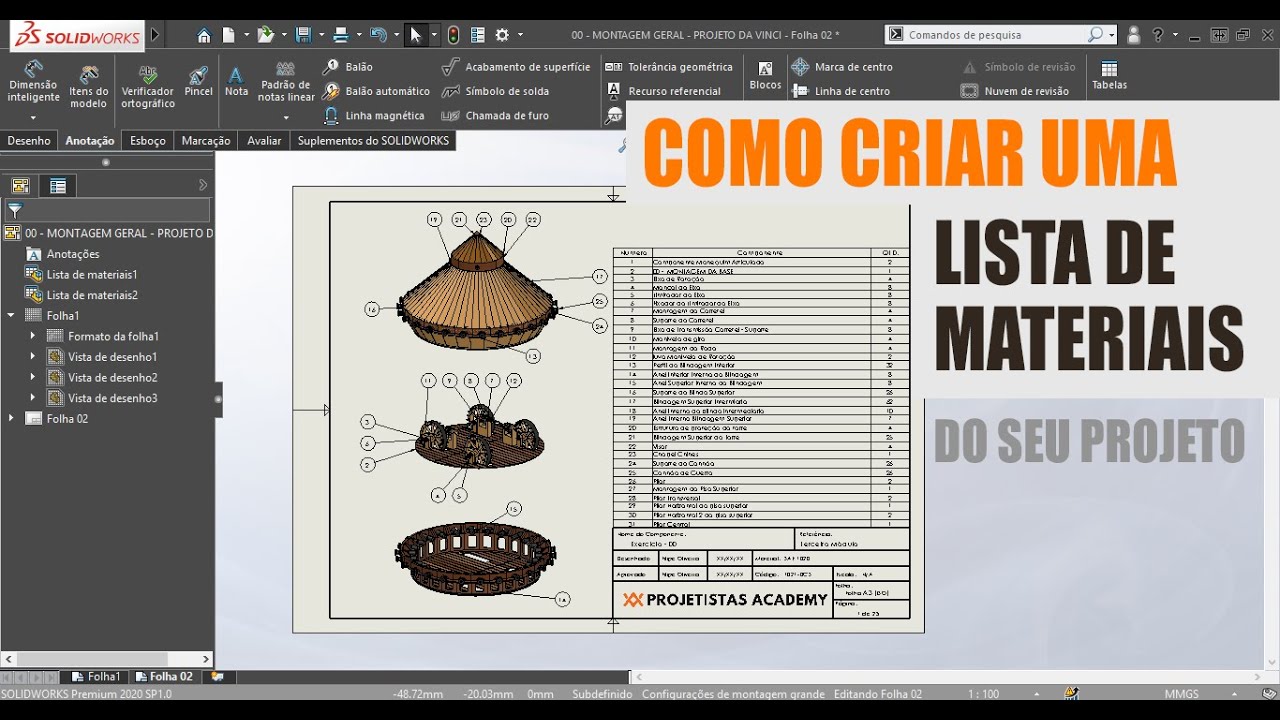Click the user login icon
Image resolution: width=1280 pixels, height=720 pixels.
[1134, 35]
